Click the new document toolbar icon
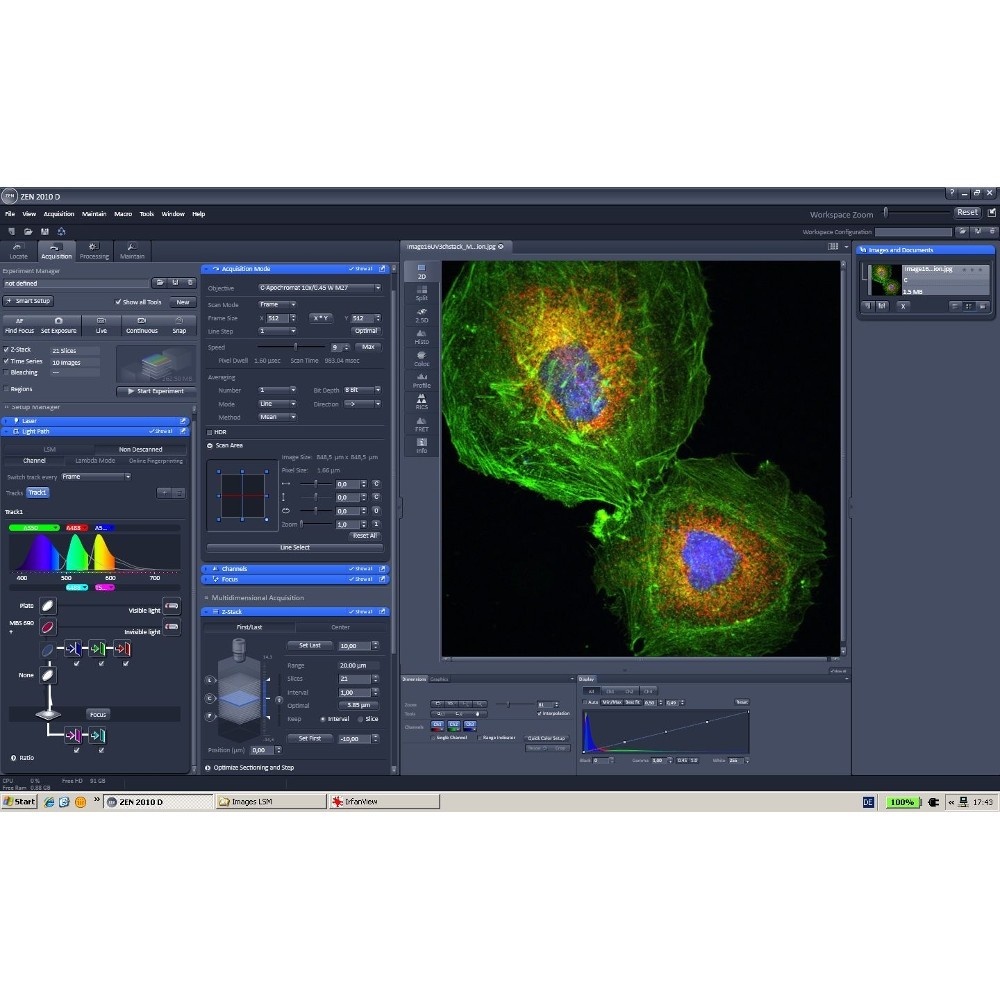 click(x=11, y=232)
